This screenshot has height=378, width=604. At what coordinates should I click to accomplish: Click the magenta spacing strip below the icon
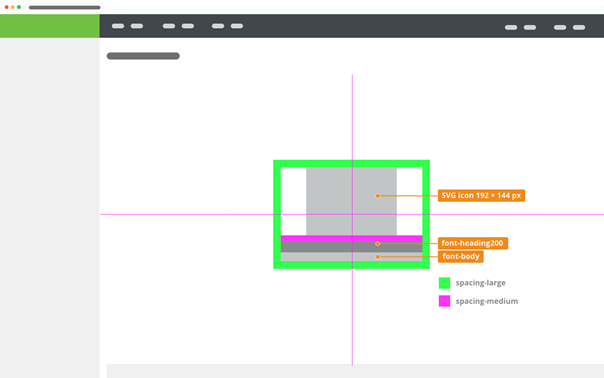click(x=351, y=239)
